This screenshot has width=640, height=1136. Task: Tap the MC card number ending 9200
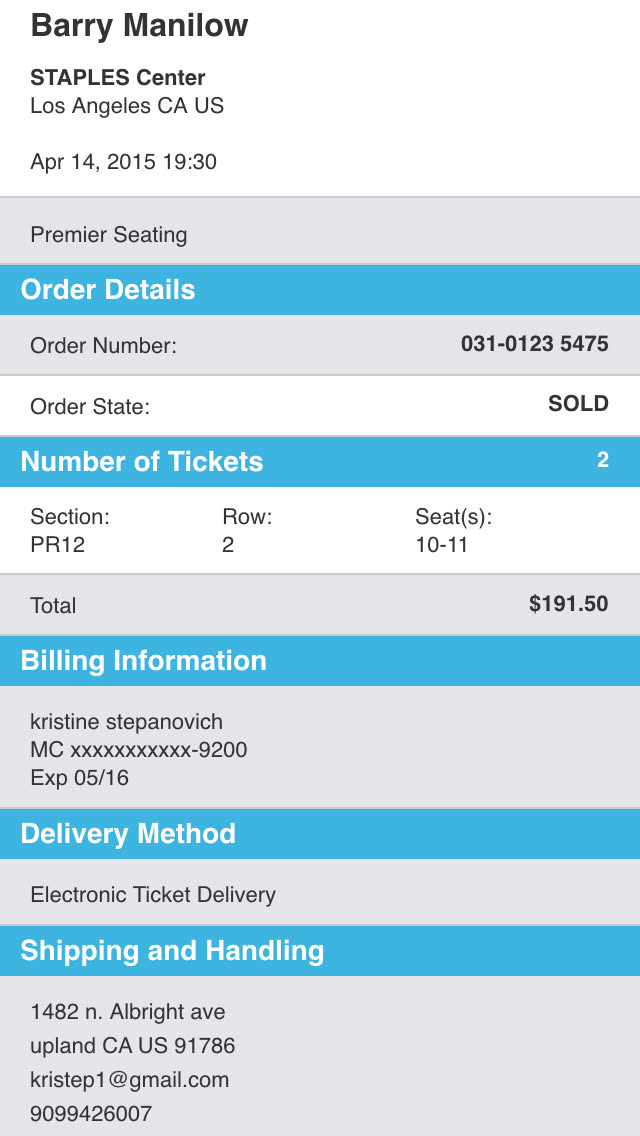[139, 750]
